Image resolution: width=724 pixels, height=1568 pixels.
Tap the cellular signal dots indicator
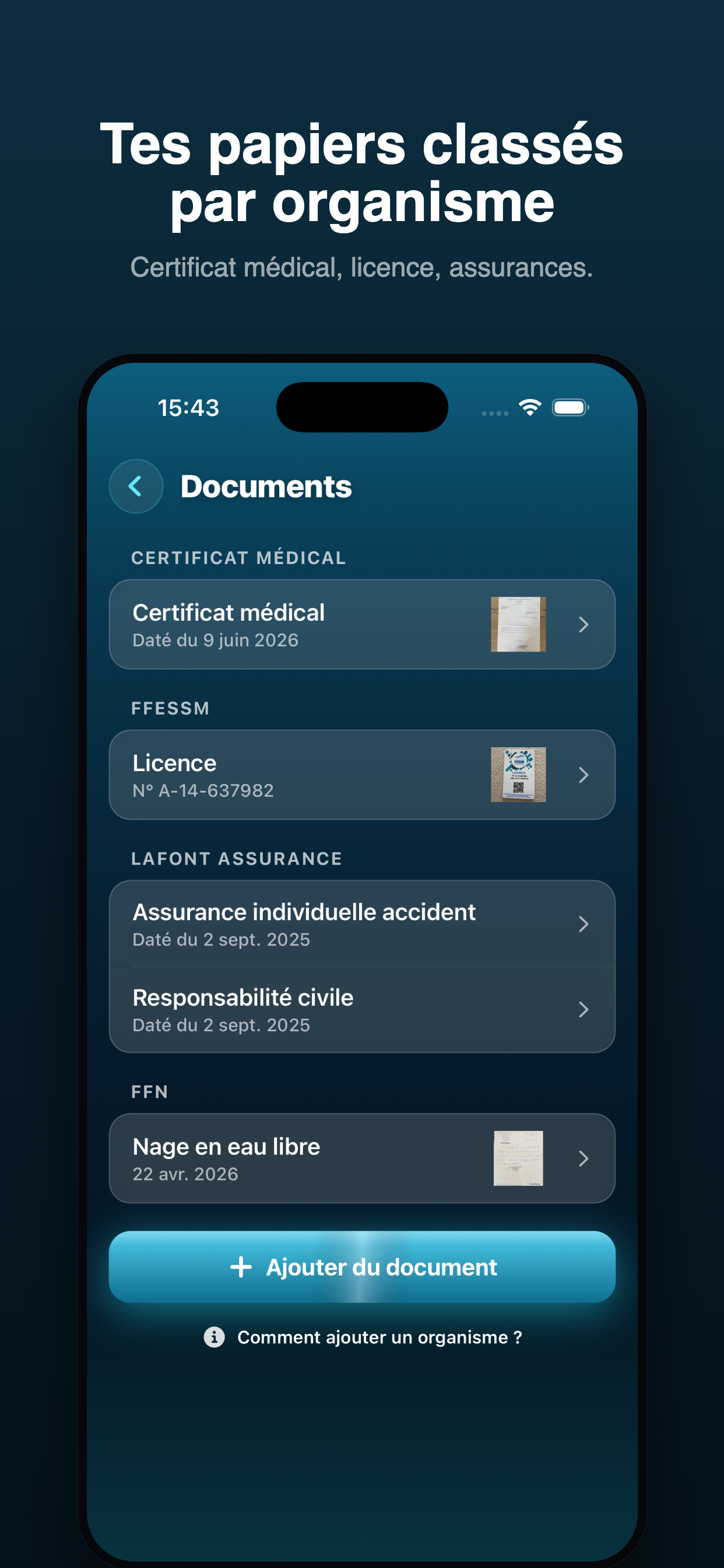coord(495,414)
